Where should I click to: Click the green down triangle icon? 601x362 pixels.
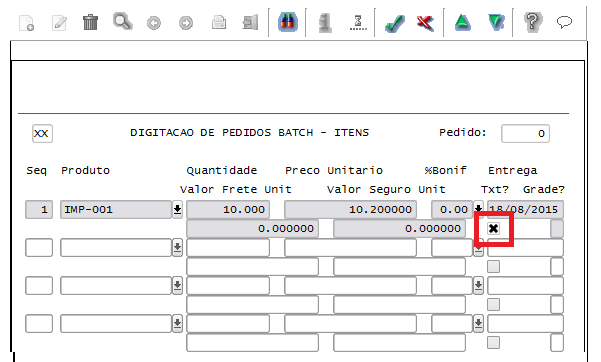(496, 23)
